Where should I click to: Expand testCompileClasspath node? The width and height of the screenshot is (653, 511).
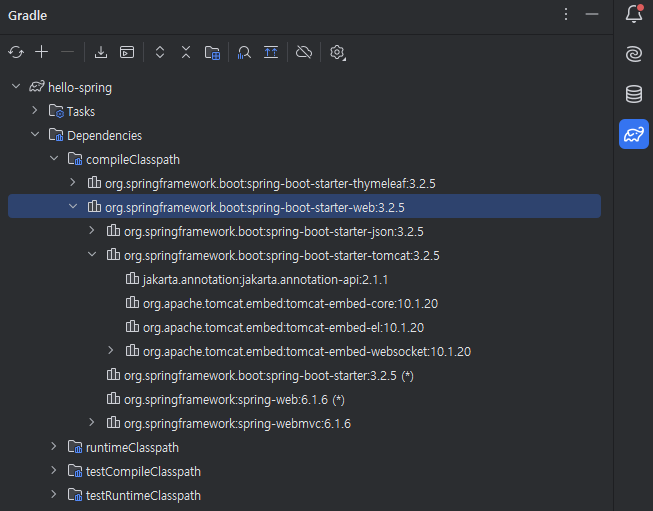(54, 470)
